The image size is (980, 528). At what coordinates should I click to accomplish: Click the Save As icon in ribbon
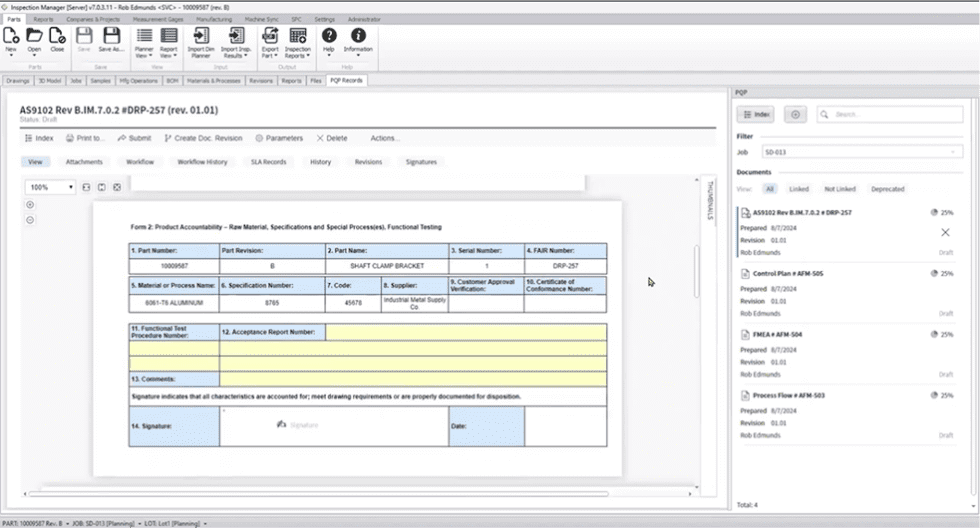(x=111, y=37)
